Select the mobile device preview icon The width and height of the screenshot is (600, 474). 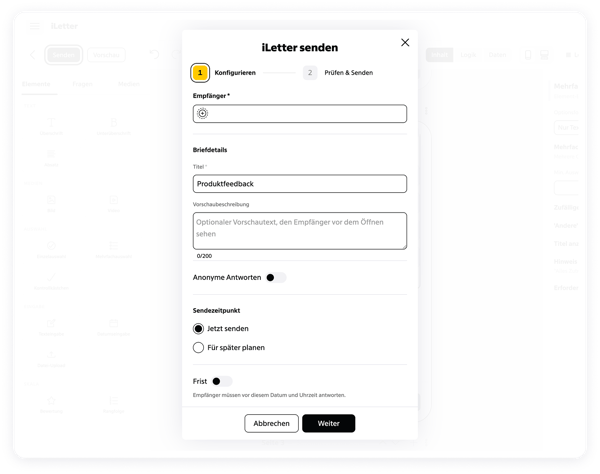coord(528,55)
